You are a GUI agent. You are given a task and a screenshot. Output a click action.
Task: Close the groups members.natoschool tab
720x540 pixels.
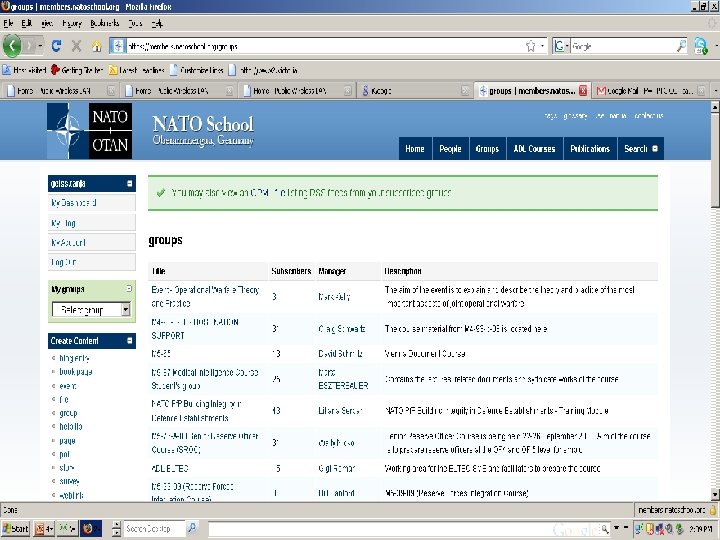point(583,90)
